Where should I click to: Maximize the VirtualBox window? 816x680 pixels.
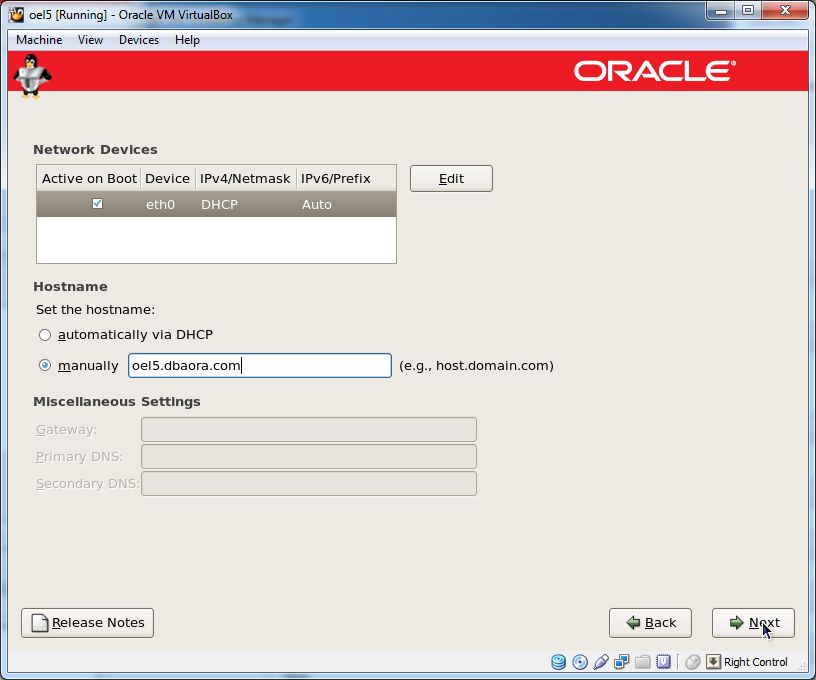coord(748,11)
